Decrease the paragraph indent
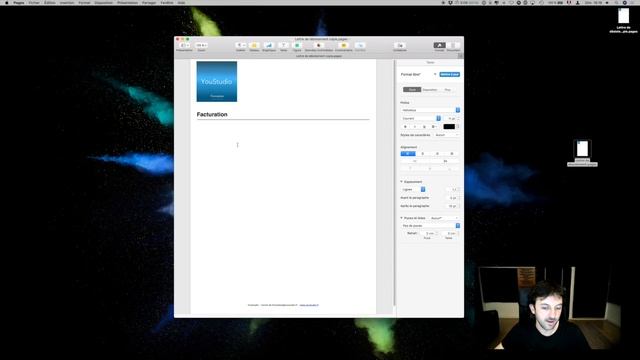 pos(415,161)
